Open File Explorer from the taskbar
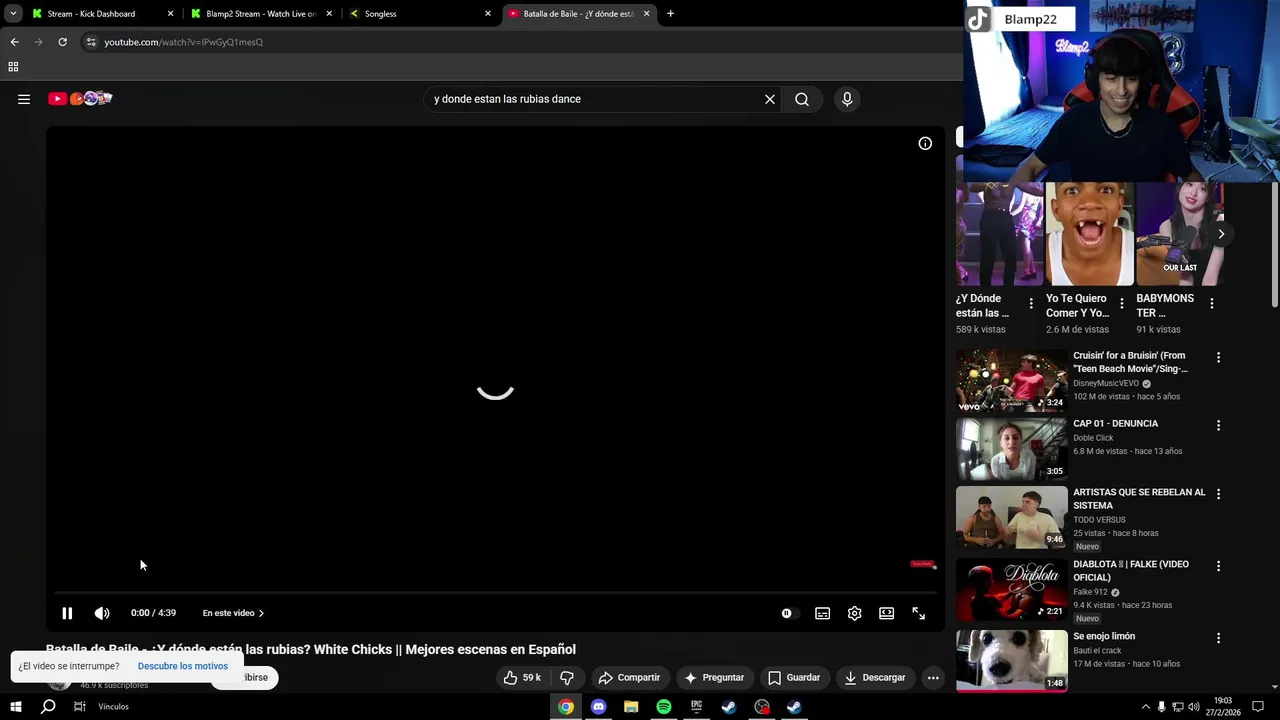Image resolution: width=1280 pixels, height=720 pixels. click(x=631, y=707)
